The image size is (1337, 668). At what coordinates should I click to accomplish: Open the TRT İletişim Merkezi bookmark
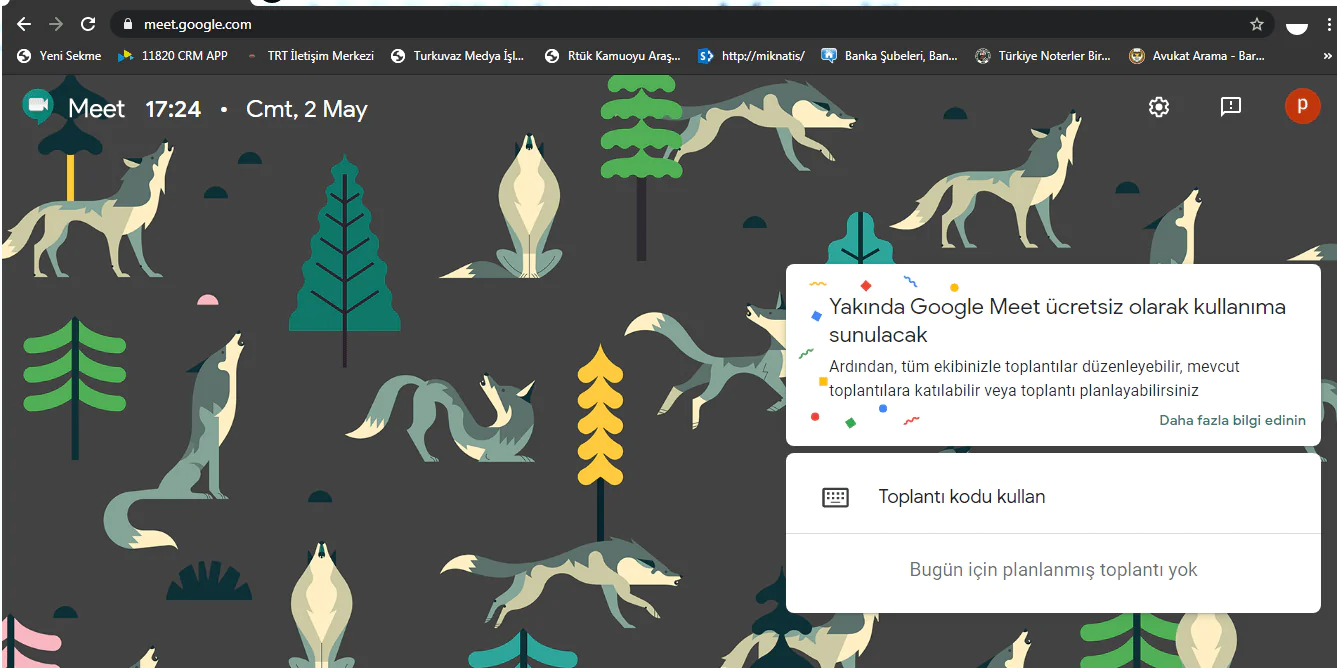pos(309,56)
